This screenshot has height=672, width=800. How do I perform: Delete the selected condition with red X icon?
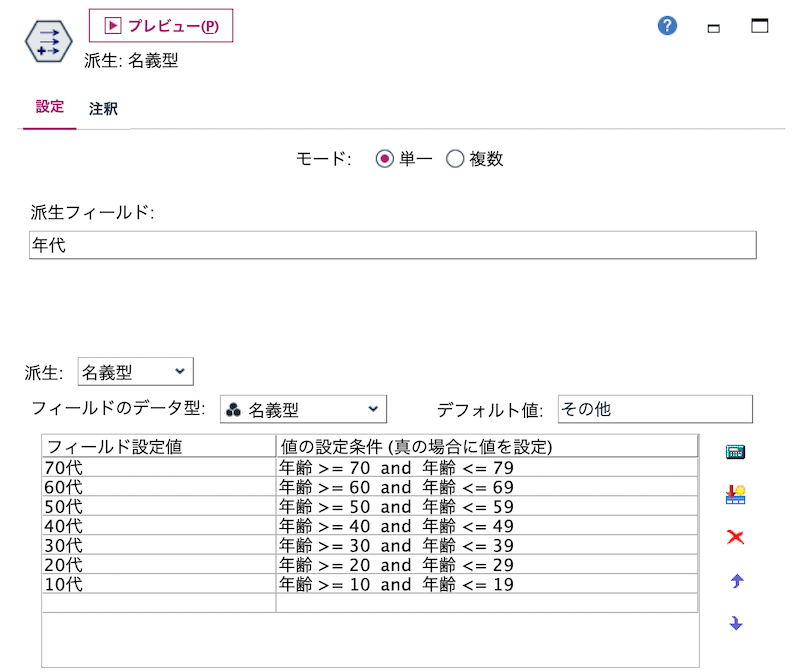click(733, 537)
